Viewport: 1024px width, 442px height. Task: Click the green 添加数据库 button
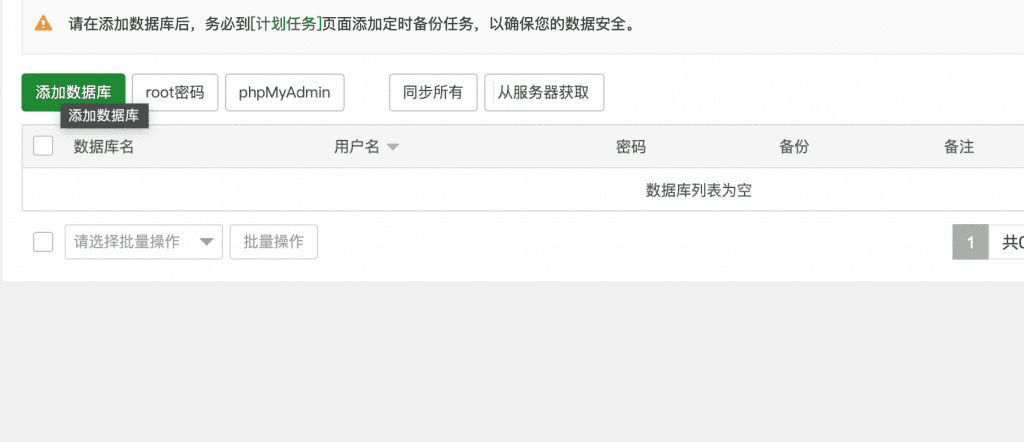pos(73,92)
